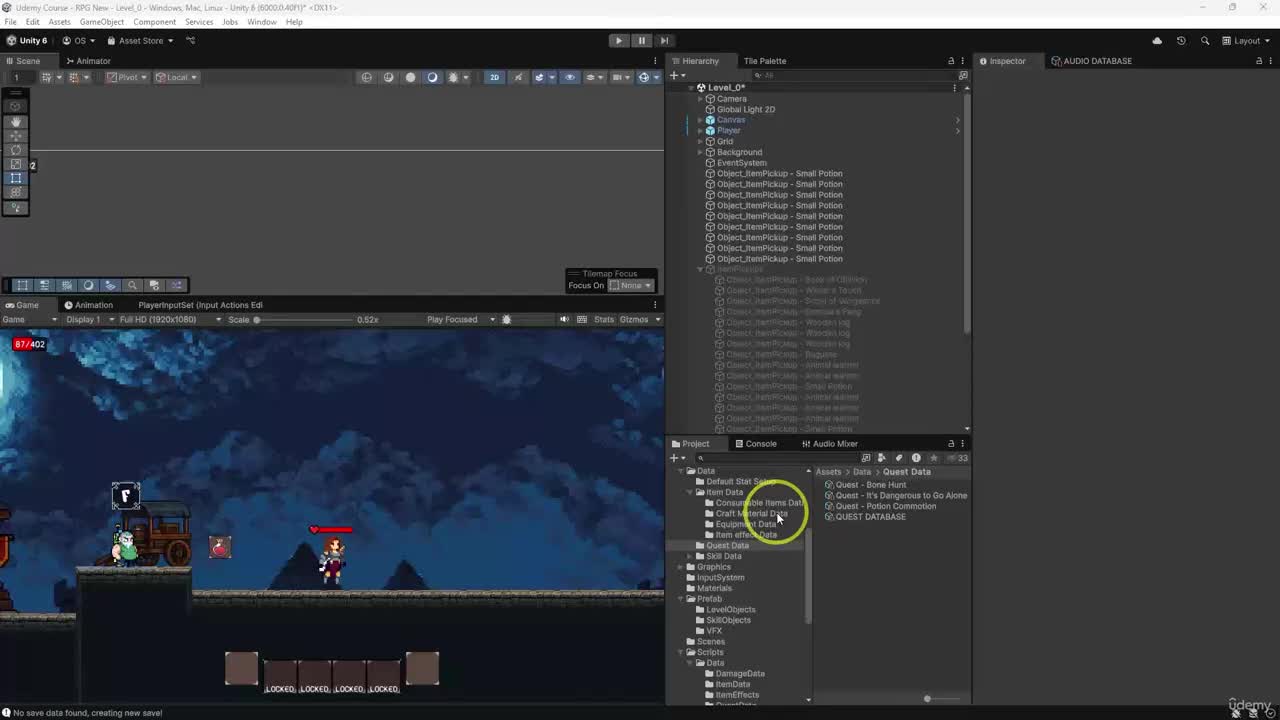This screenshot has height=720, width=1280.
Task: Open the OS account dropdown
Action: pos(78,41)
